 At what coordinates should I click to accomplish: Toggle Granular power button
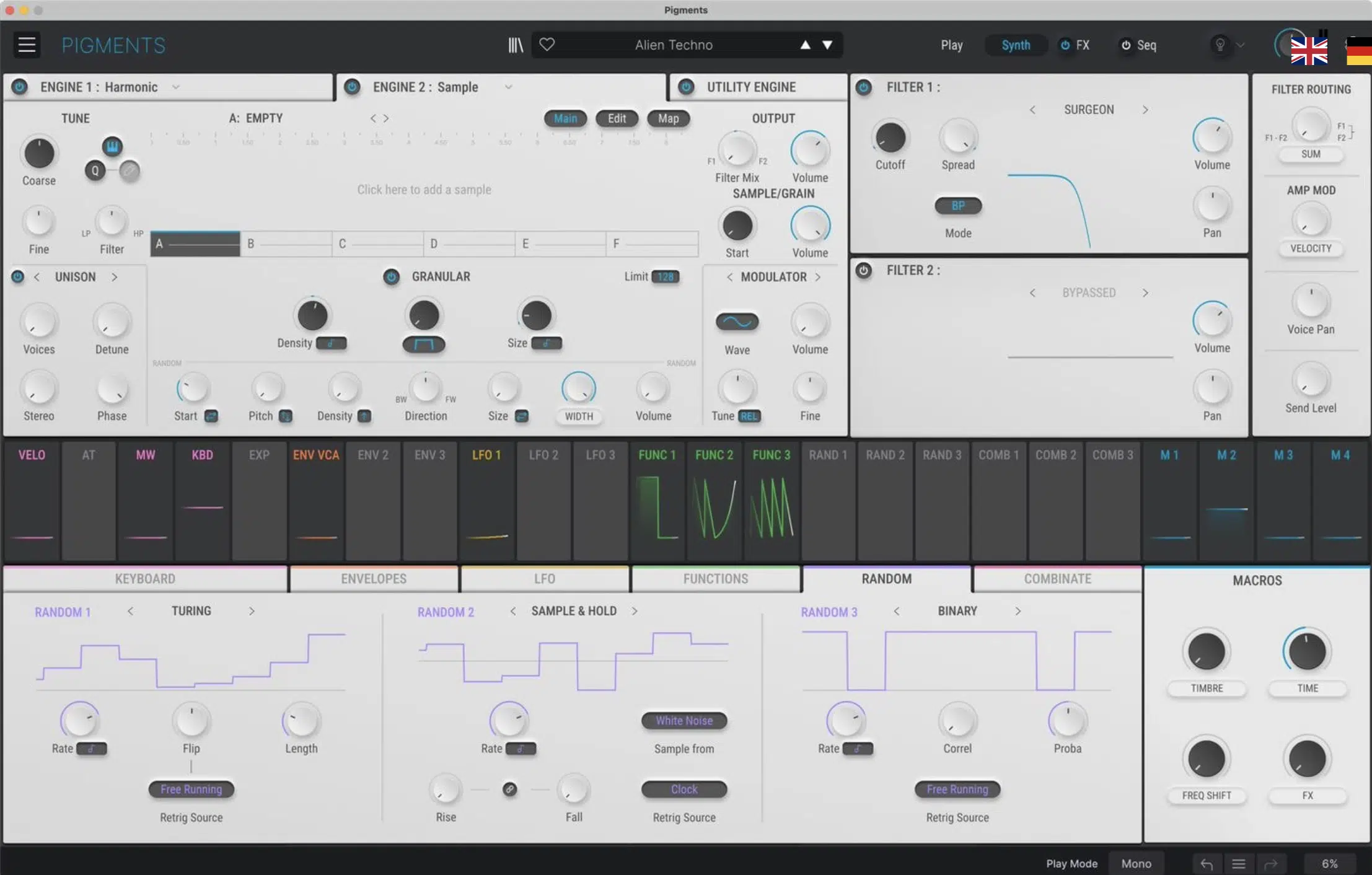point(391,276)
